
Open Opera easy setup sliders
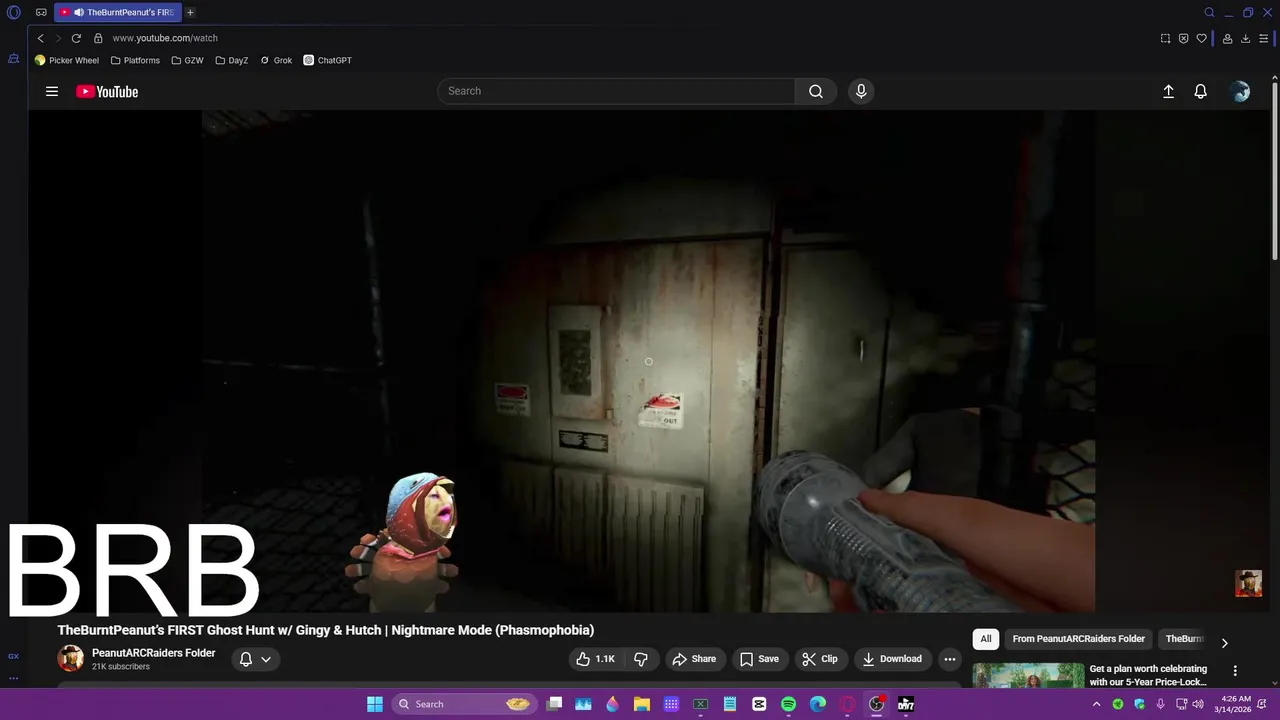click(x=1264, y=38)
